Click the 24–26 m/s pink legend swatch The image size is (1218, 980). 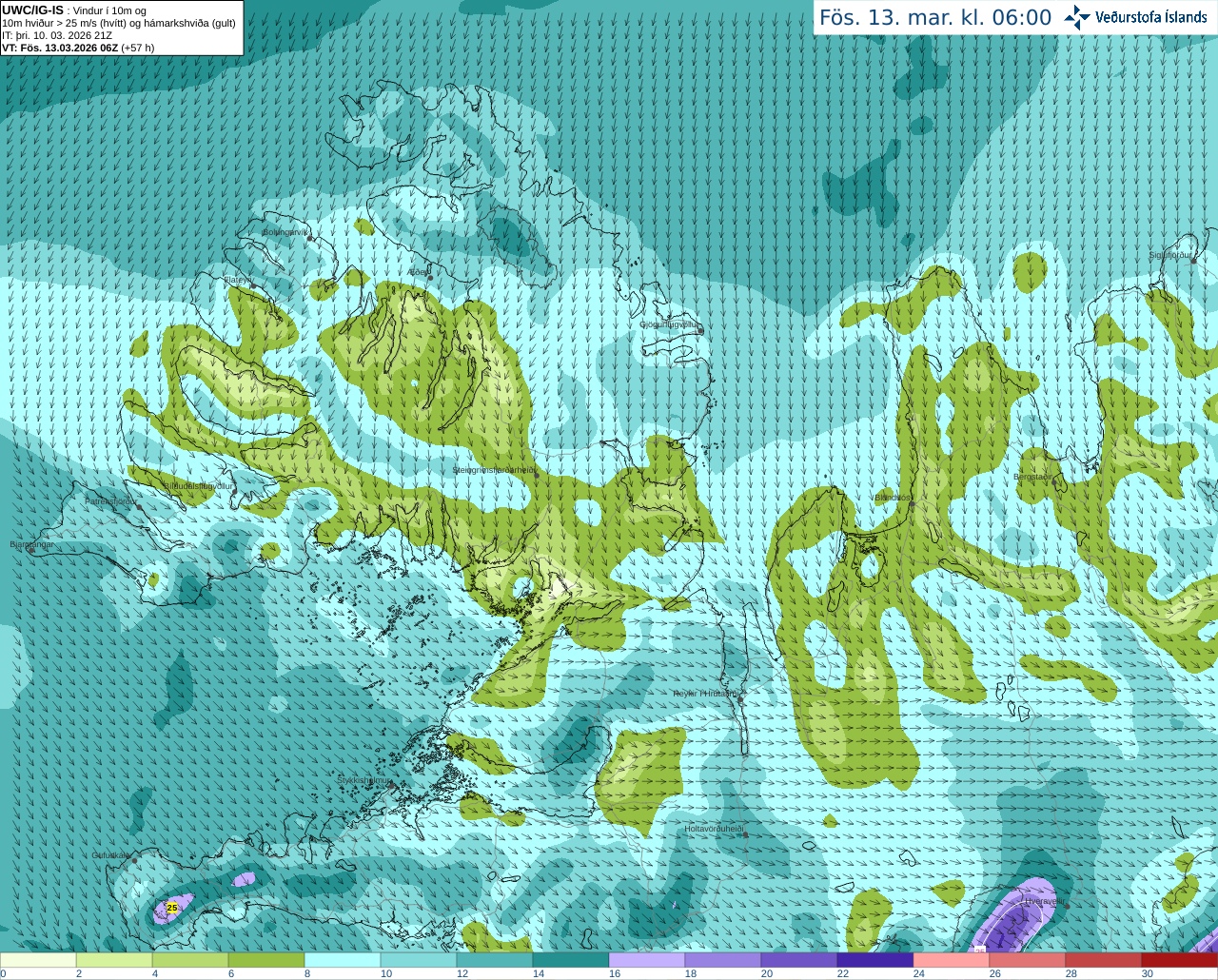coord(952,960)
